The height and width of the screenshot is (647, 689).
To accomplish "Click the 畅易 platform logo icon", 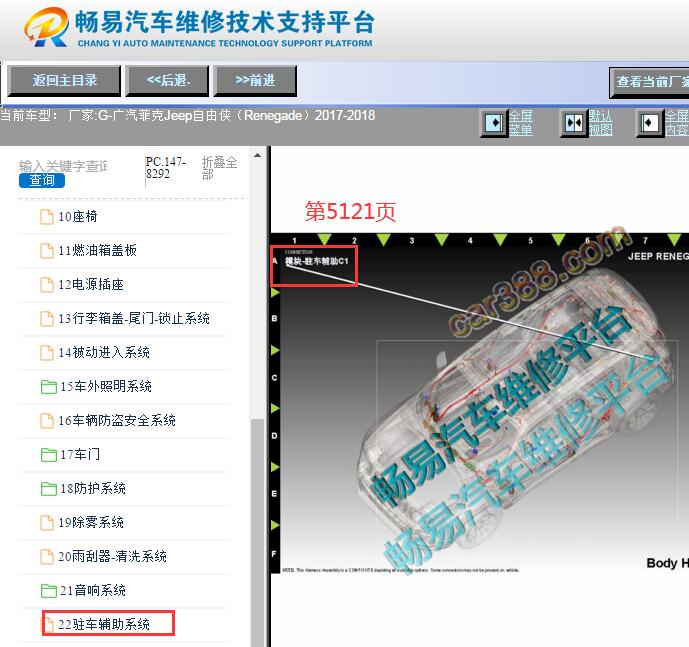I will click(47, 27).
